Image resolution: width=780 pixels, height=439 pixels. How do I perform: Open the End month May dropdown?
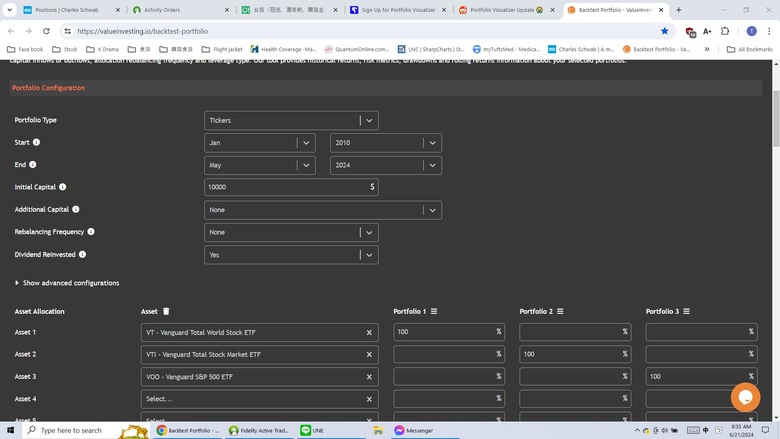tap(260, 165)
